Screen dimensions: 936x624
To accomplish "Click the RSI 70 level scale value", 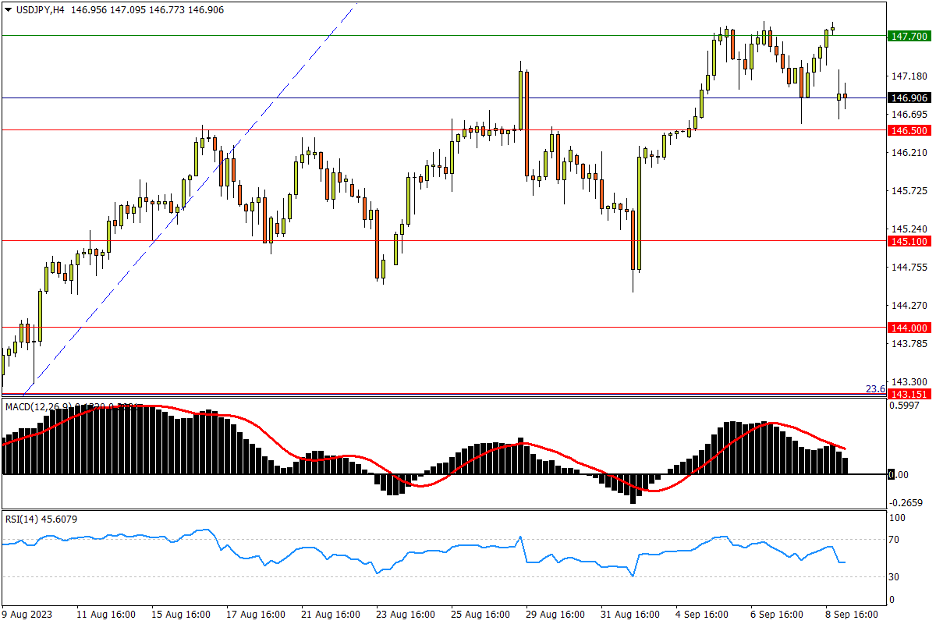I will tap(897, 540).
